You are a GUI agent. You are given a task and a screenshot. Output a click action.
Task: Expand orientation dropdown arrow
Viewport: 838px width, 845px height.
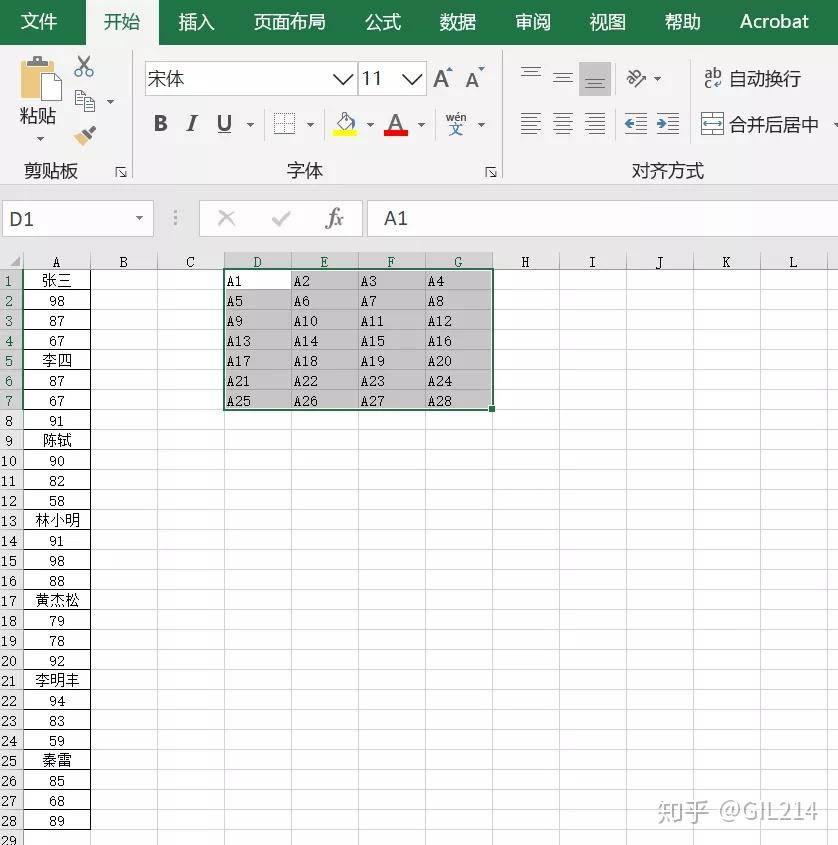[657, 79]
